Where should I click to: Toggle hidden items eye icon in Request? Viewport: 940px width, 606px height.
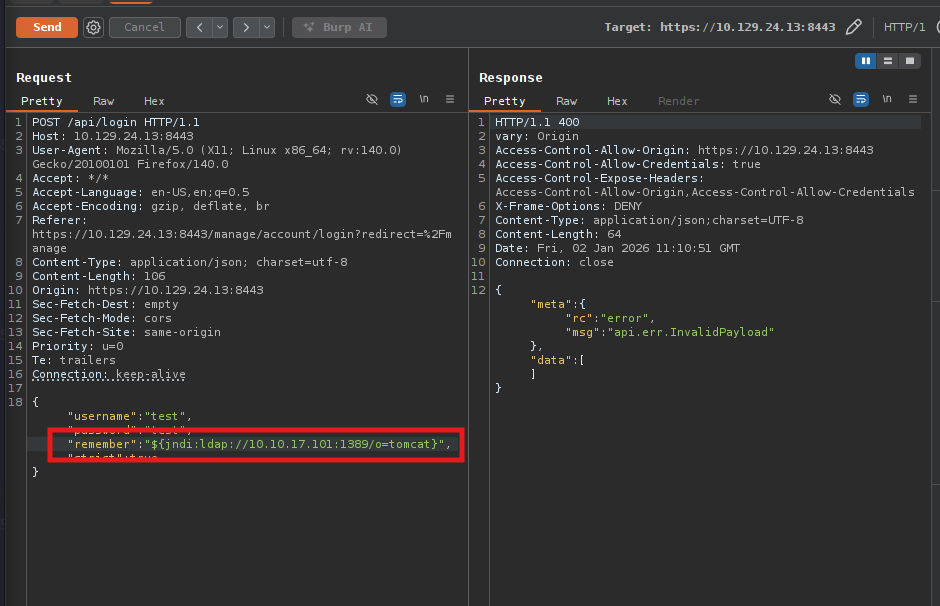point(372,100)
